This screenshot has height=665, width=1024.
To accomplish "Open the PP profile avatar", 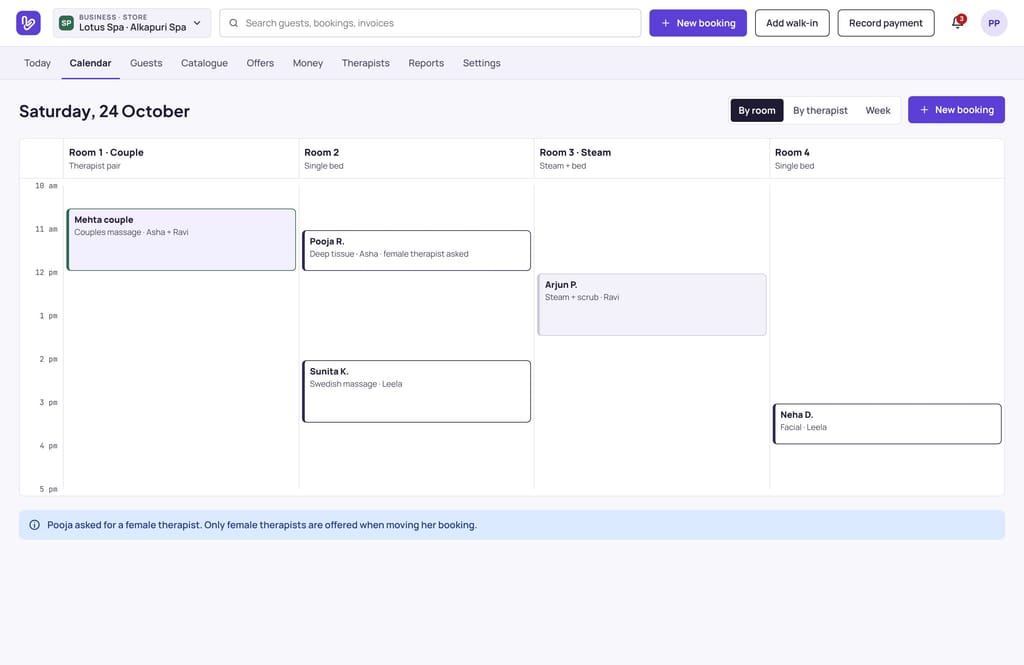I will (993, 23).
